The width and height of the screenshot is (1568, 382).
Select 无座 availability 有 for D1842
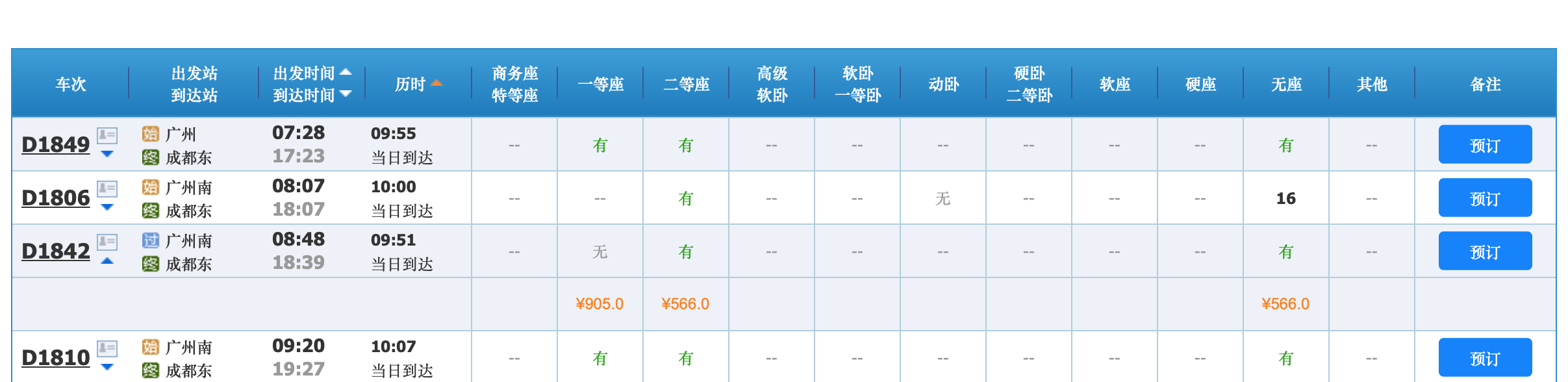click(x=1286, y=251)
